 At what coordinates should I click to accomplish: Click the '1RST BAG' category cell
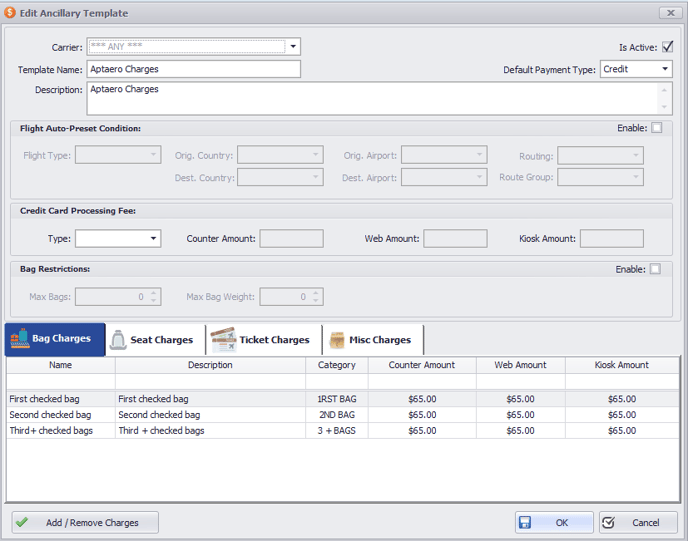point(337,399)
